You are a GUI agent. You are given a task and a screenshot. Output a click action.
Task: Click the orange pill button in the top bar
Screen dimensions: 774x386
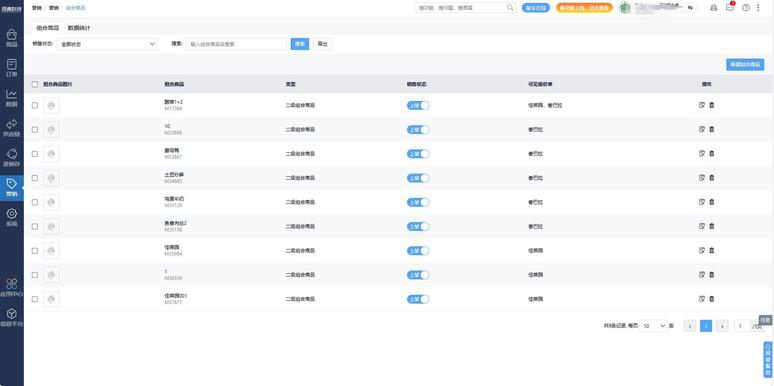[584, 8]
